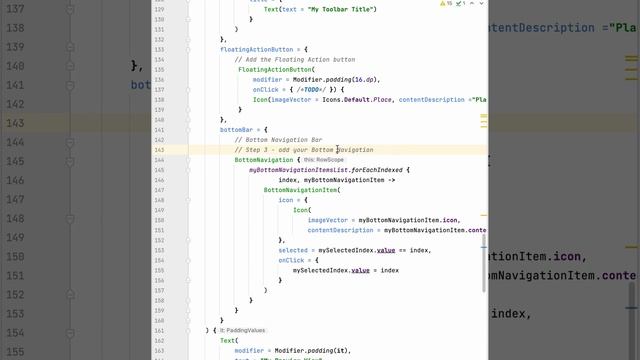
Task: Fold the icon lambda at line 148
Action: click(x=188, y=200)
